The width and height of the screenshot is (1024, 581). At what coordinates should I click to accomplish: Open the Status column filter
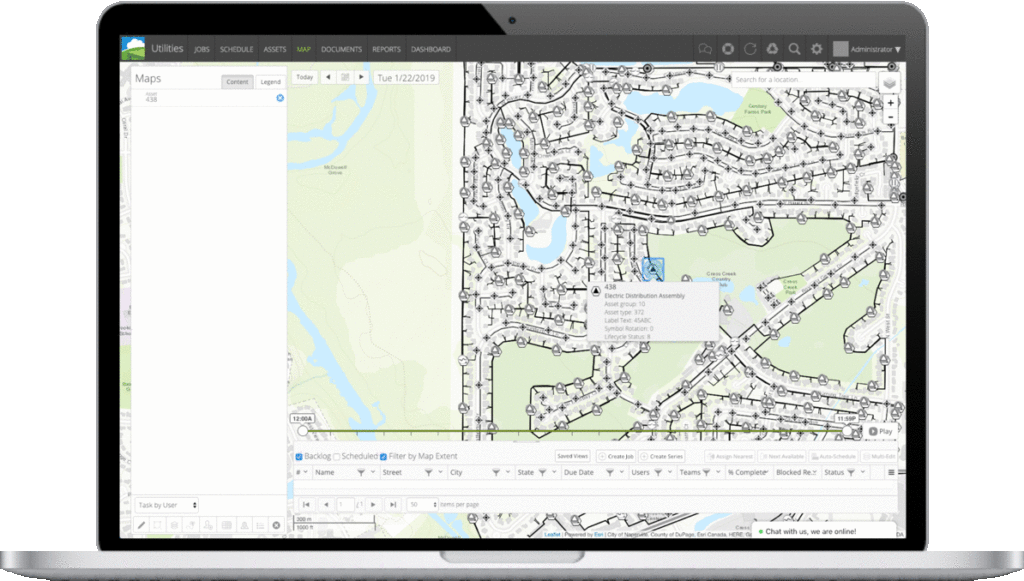point(851,472)
